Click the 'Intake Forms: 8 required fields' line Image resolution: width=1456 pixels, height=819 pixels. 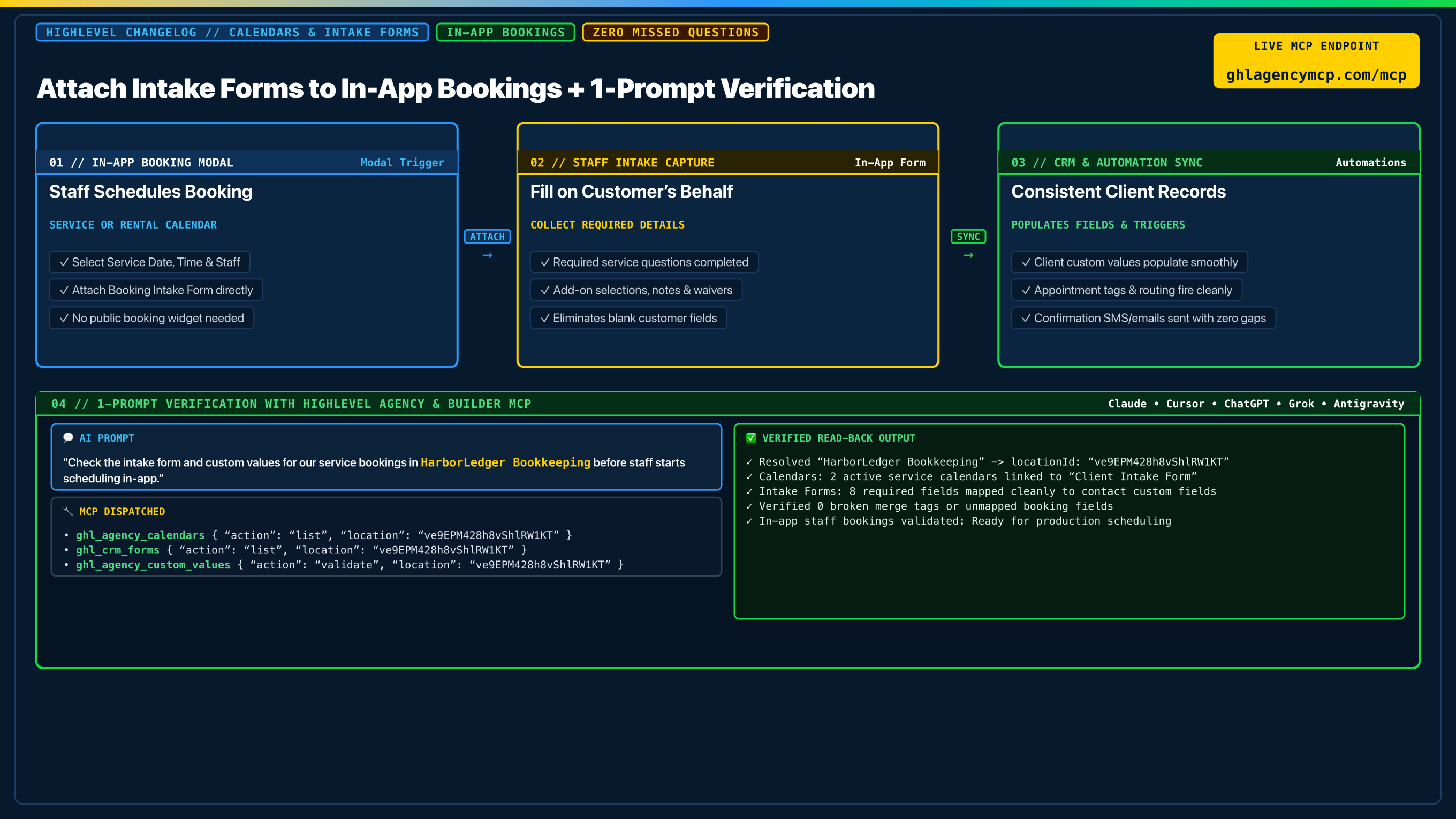coord(981,491)
